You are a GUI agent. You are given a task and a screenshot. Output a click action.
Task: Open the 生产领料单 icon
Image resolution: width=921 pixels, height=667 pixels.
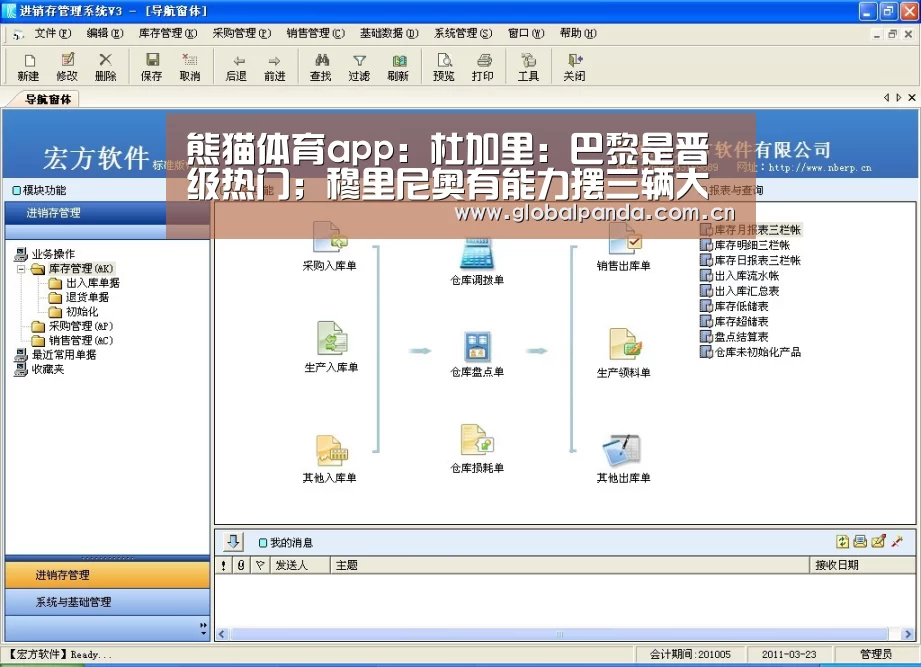[x=623, y=353]
